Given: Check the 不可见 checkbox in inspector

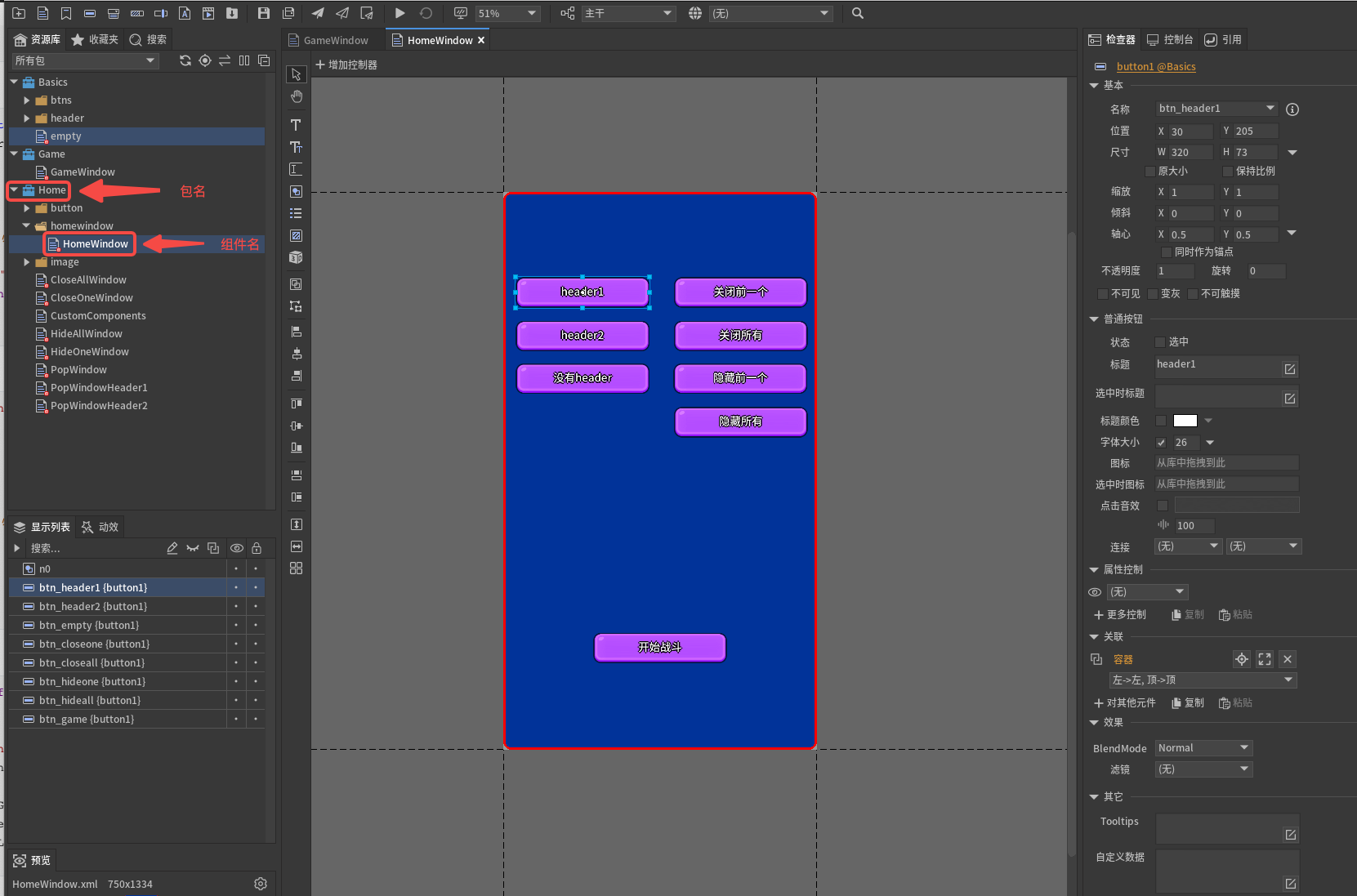Looking at the screenshot, I should click(1102, 294).
